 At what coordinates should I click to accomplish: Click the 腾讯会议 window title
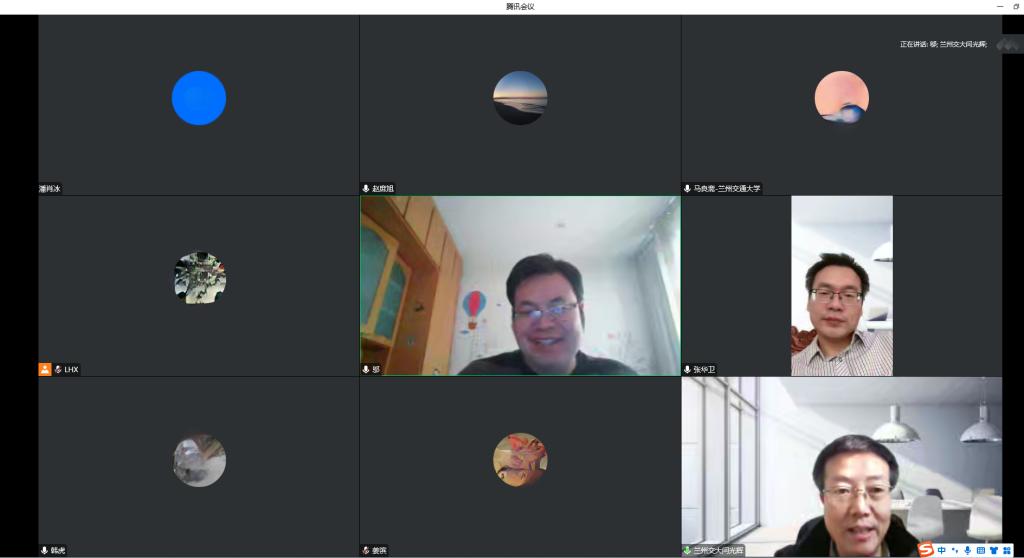[520, 6]
